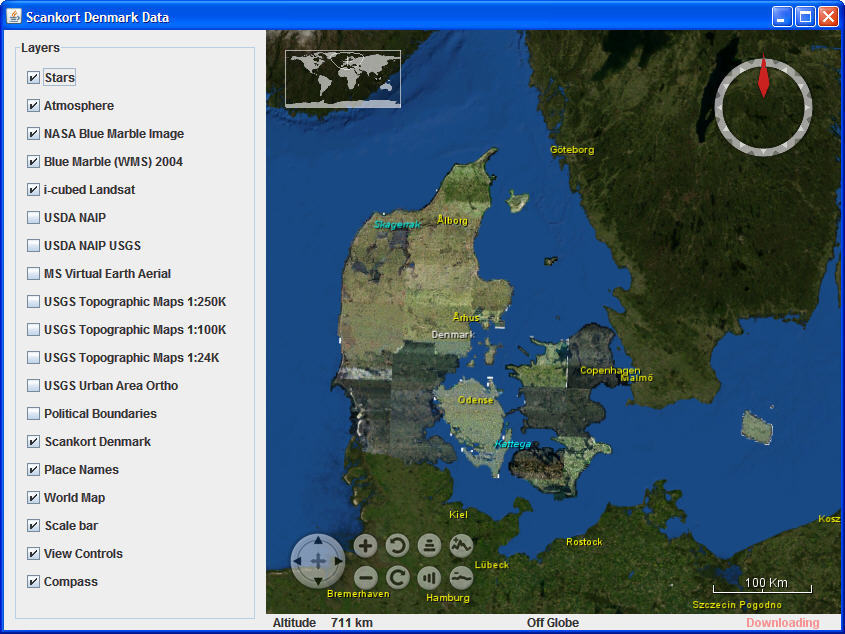Click the tilt view down control
The width and height of the screenshot is (845, 634).
(429, 578)
